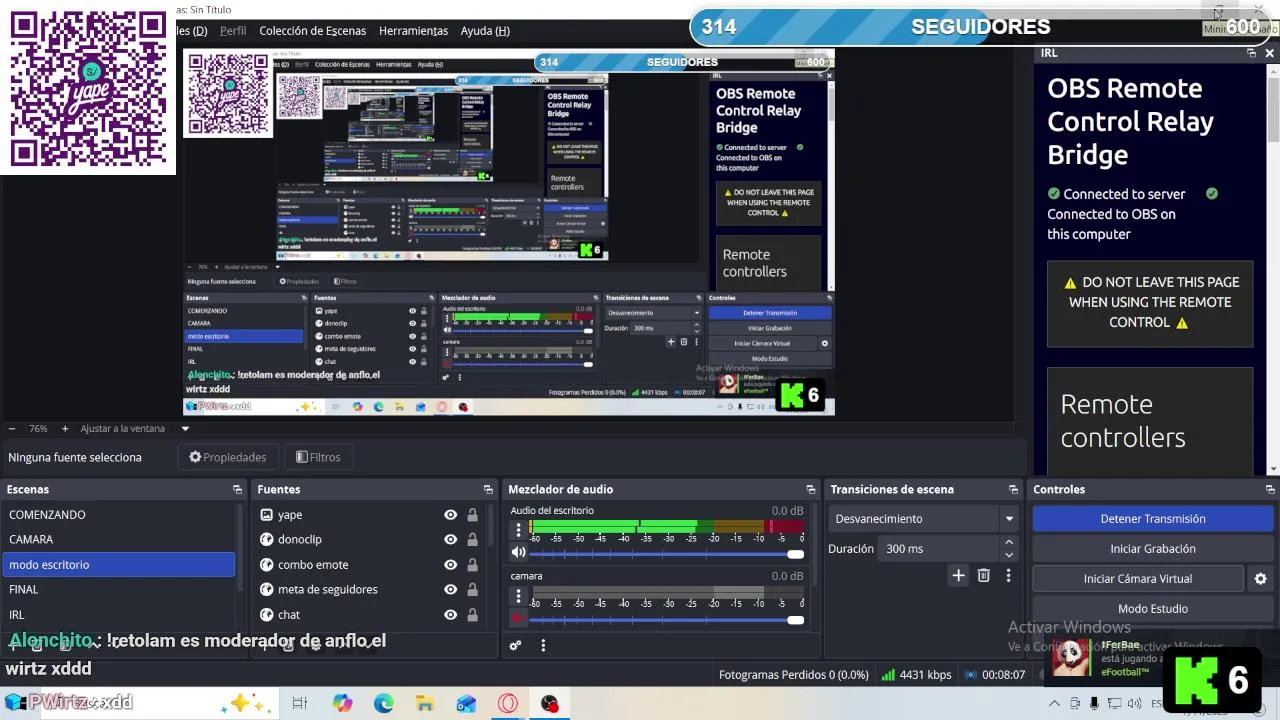Undock the Escenas panel
The height and width of the screenshot is (720, 1280).
coord(237,489)
